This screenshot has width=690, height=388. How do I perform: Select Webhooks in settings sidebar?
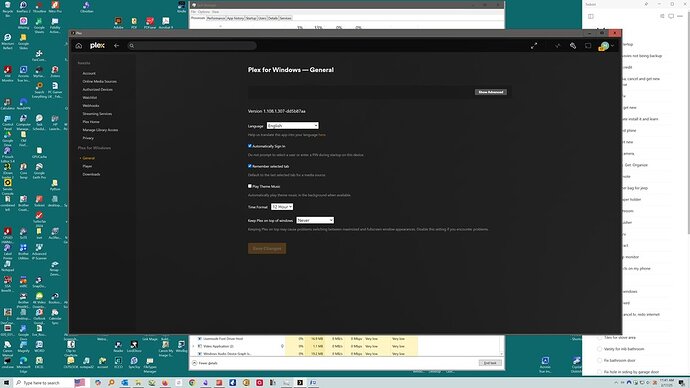click(91, 106)
